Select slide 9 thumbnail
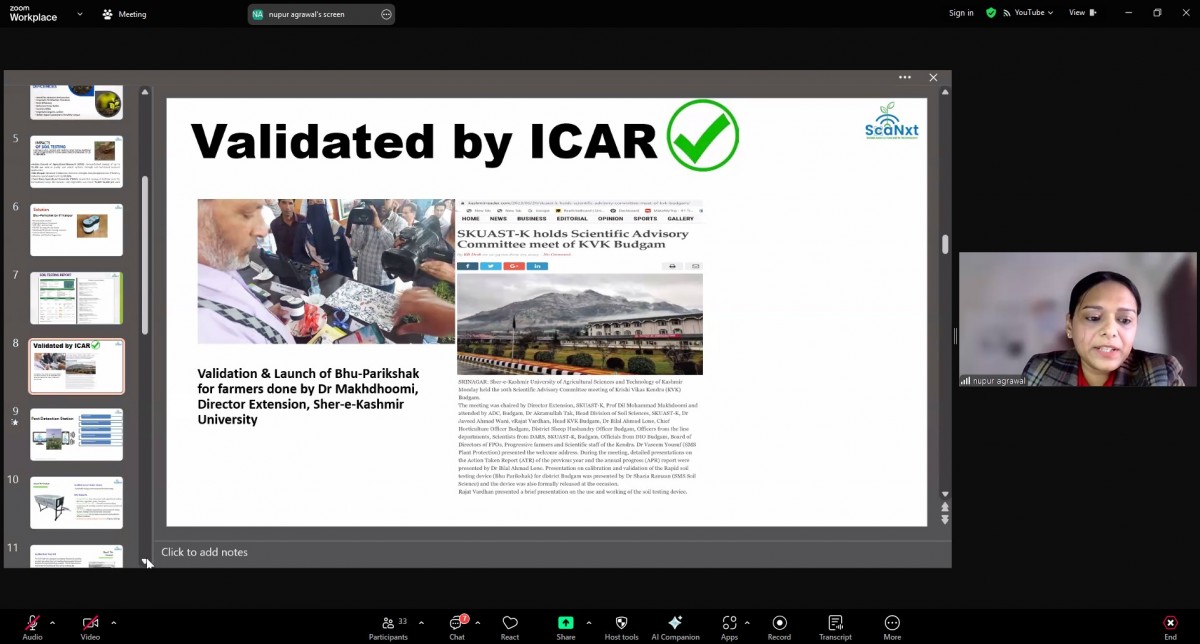Viewport: 1200px width, 644px height. pyautogui.click(x=76, y=434)
